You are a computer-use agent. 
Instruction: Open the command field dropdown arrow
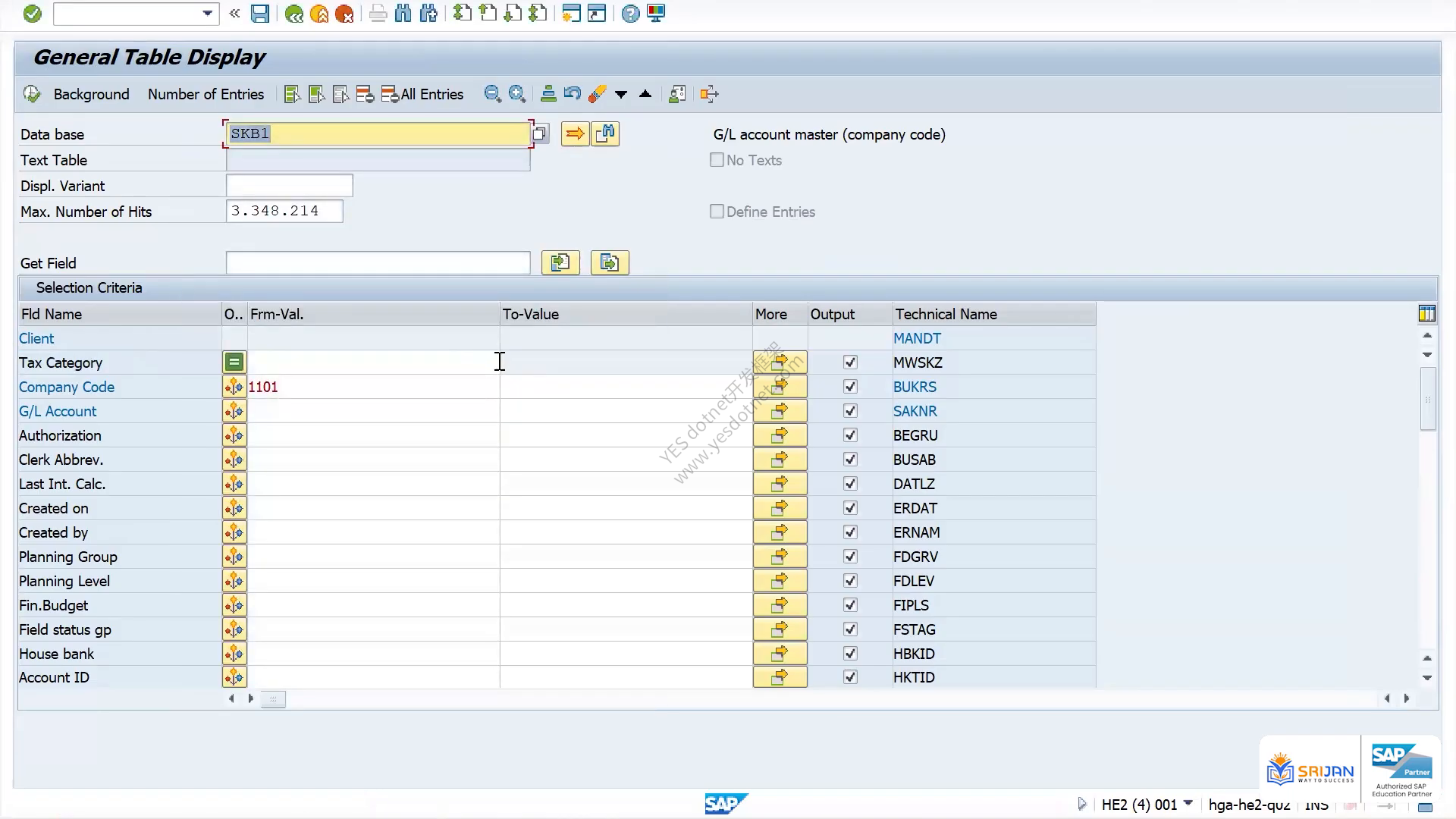click(x=207, y=14)
